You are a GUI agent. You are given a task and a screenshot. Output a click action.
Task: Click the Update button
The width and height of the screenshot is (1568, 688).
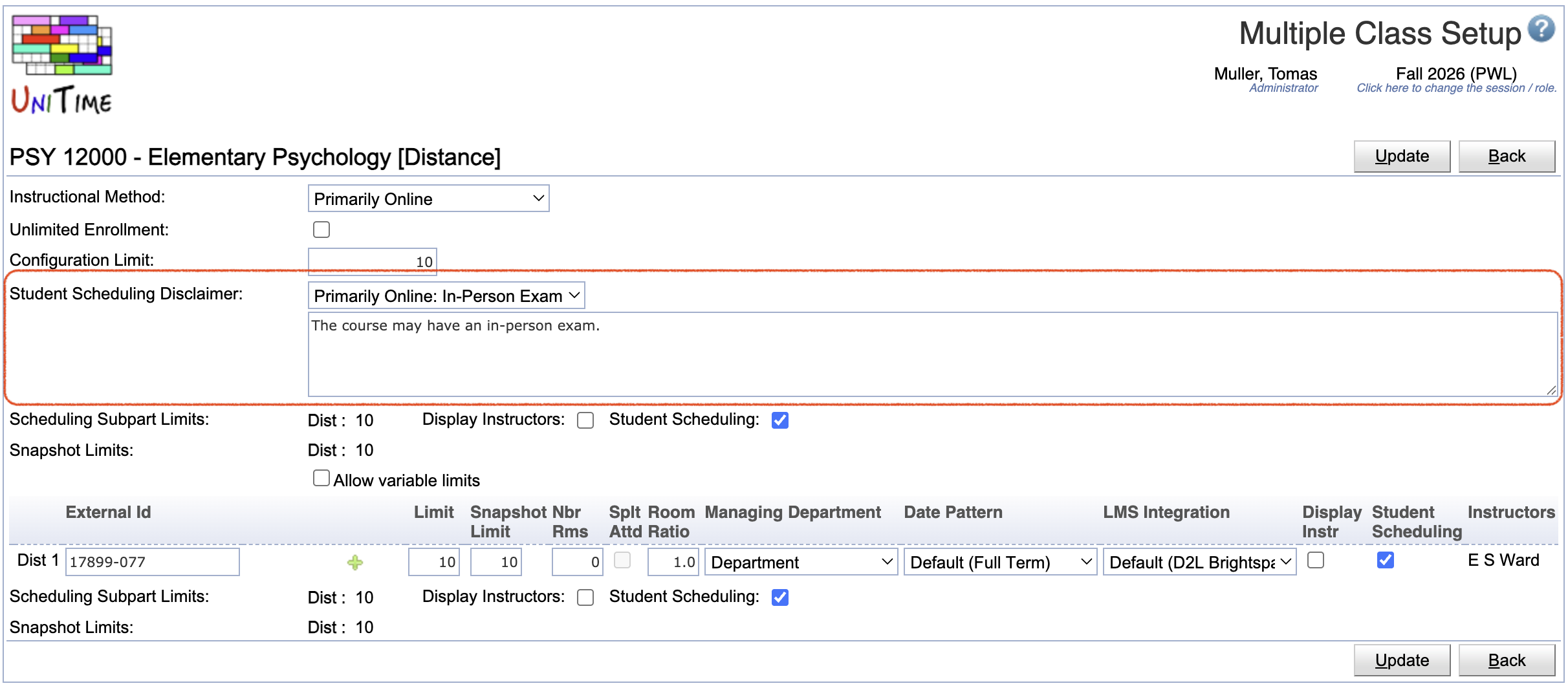[1401, 156]
